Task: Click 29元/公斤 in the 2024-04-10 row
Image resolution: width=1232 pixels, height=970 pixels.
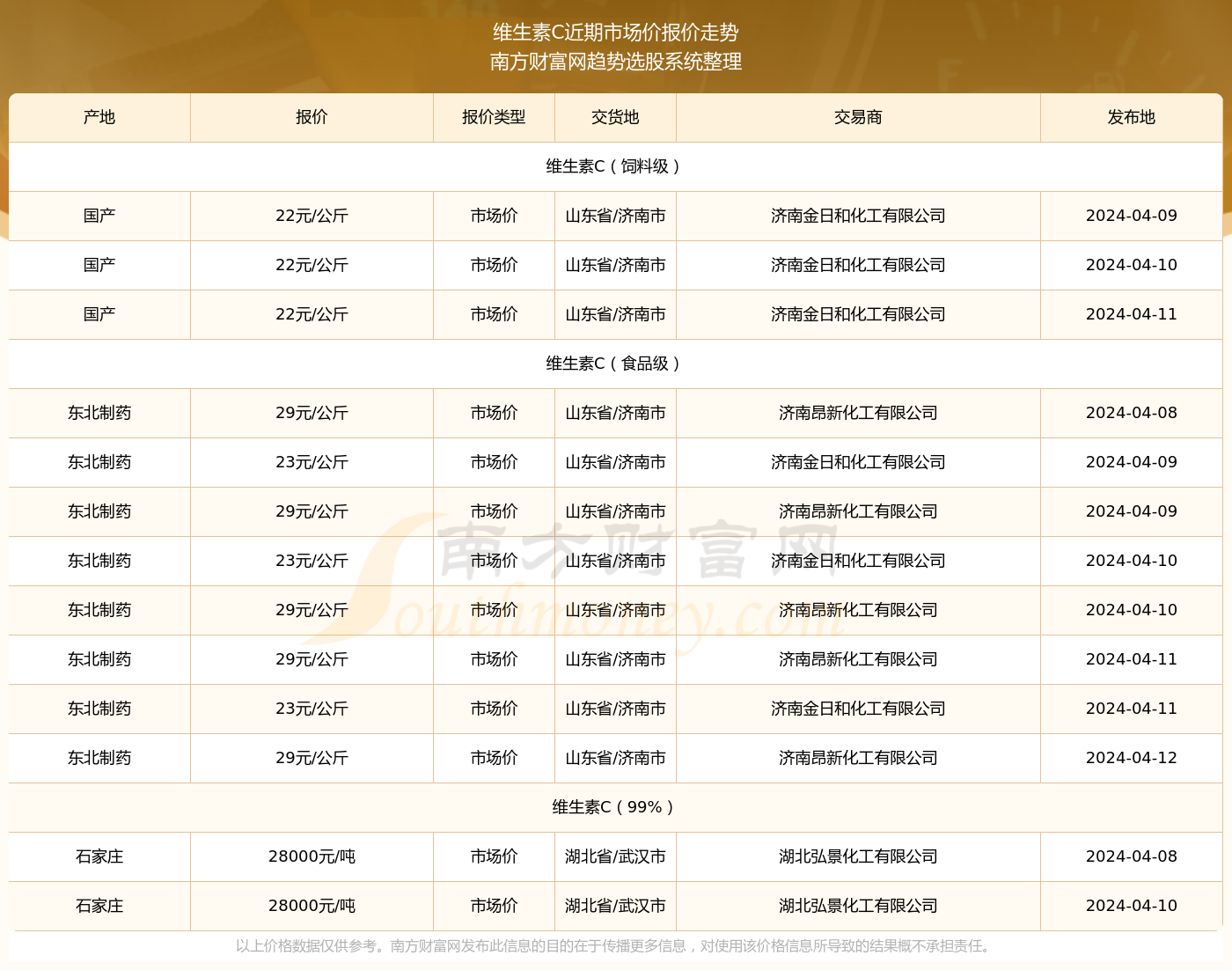Action: point(312,610)
